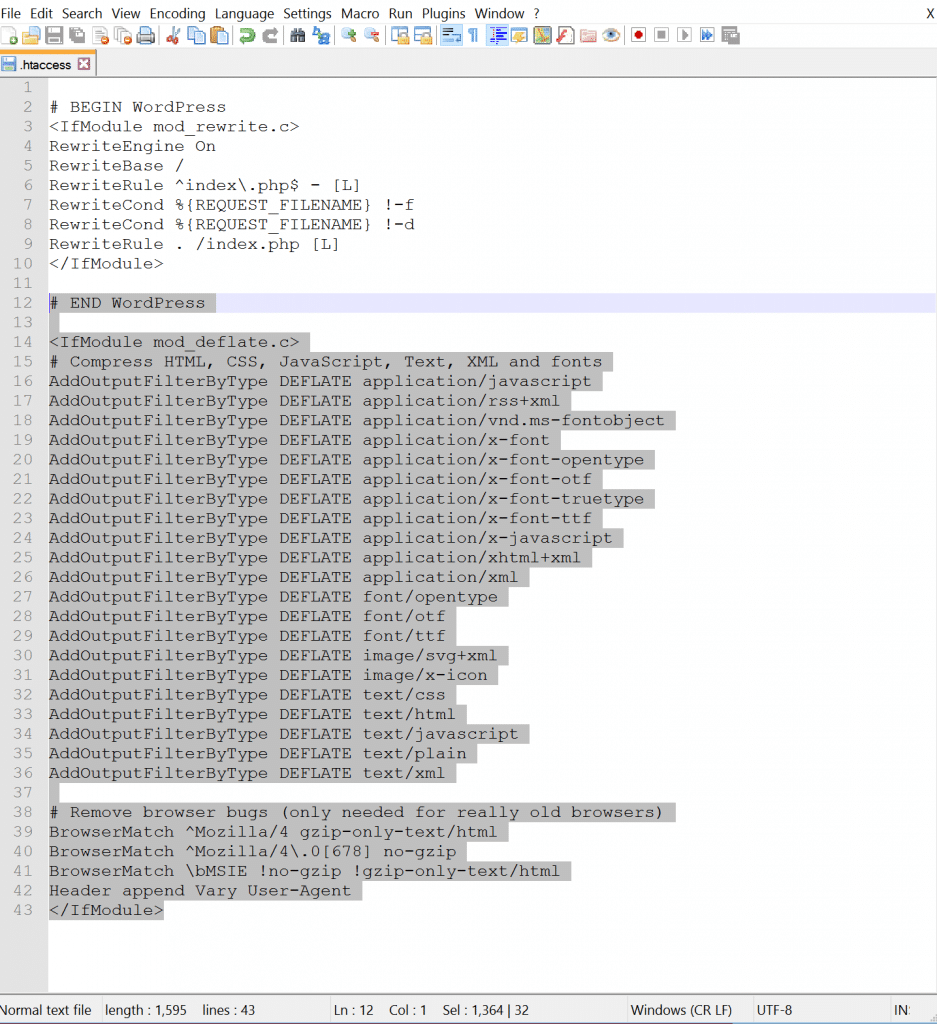Click the Windows (CR LF) status field
The width and height of the screenshot is (937, 1024).
(684, 1009)
